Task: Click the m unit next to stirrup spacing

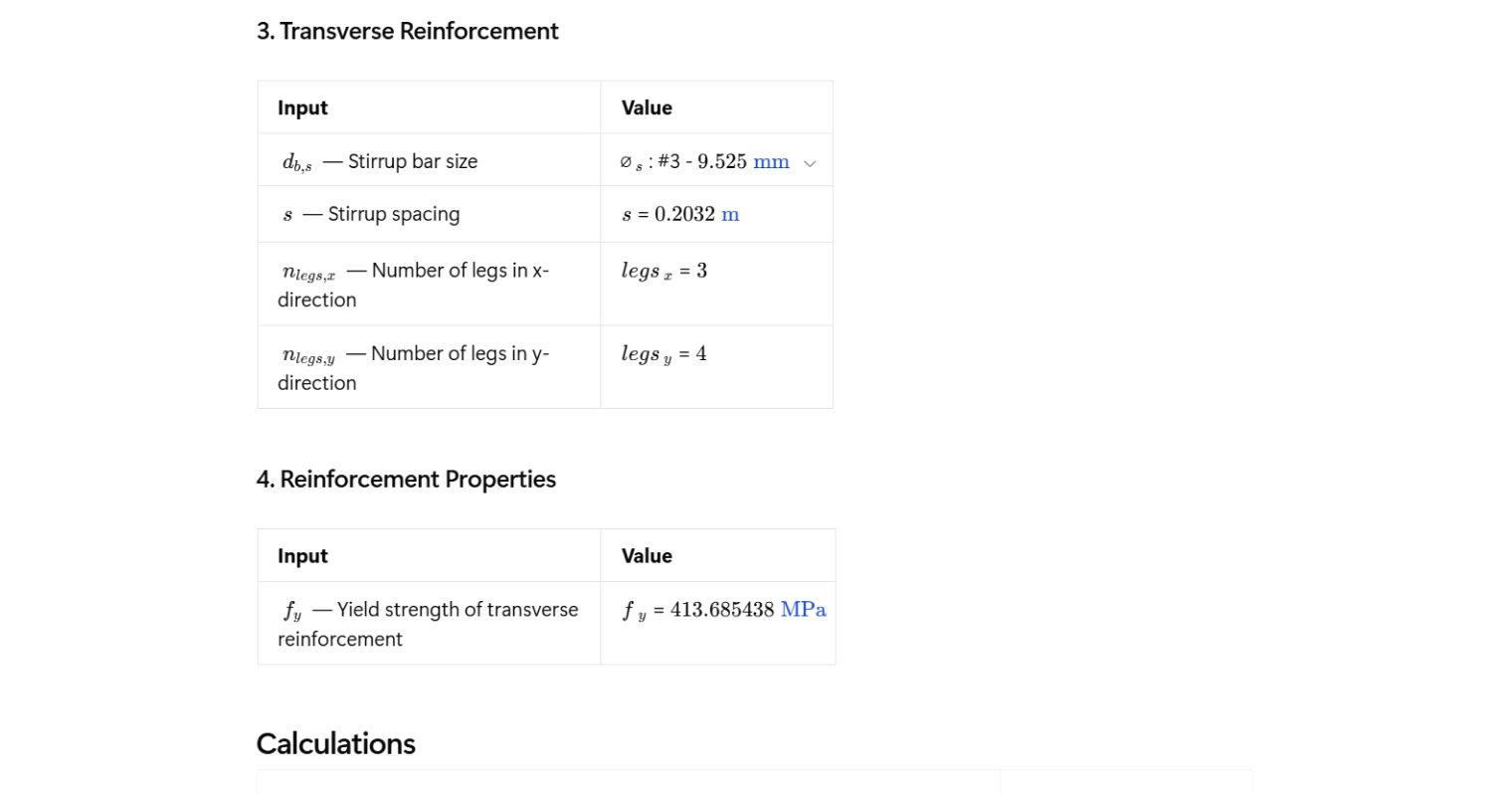Action: 730,214
